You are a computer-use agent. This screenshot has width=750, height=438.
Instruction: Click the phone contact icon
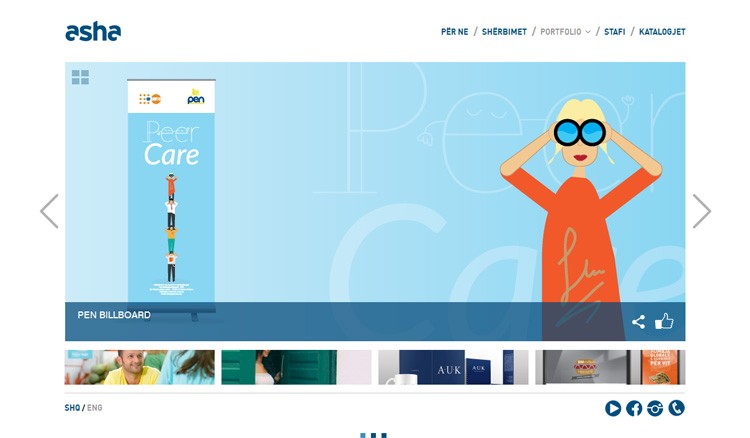(x=676, y=408)
